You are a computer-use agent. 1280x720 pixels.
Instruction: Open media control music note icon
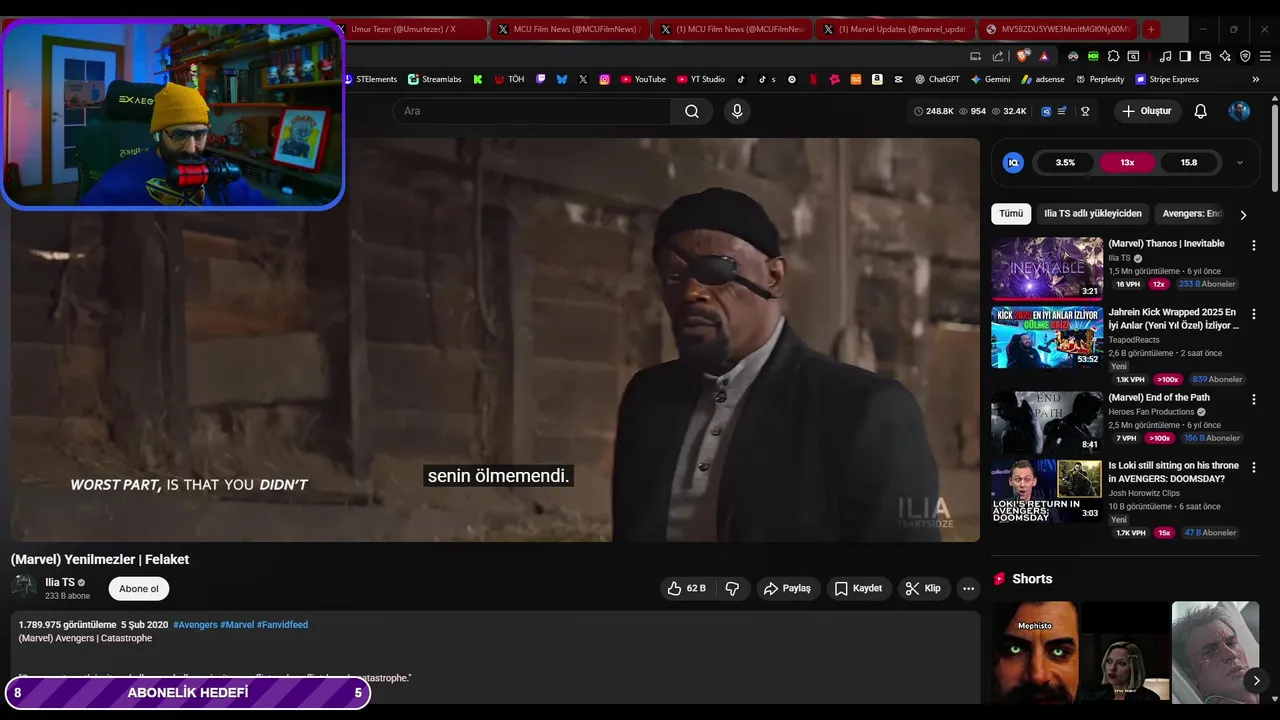(x=1165, y=56)
